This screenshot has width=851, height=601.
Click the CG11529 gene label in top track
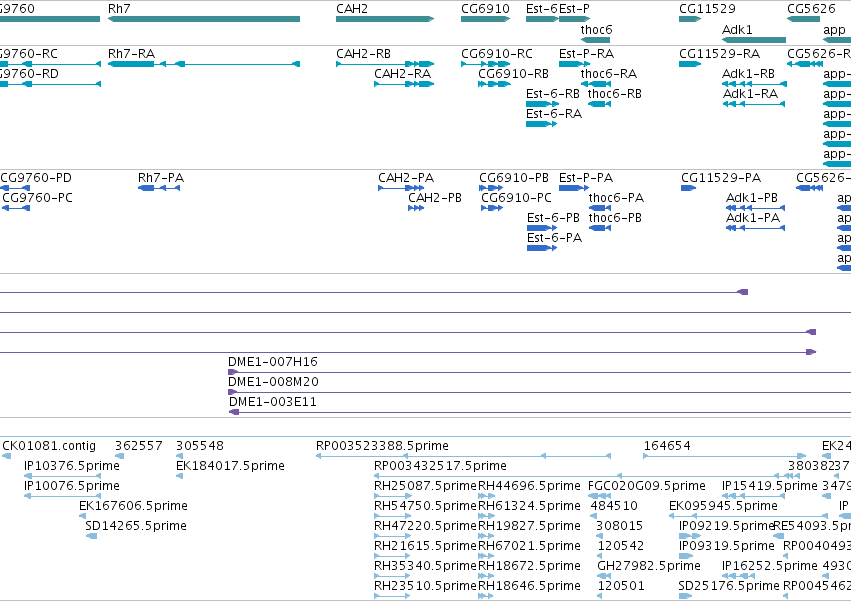pos(707,9)
